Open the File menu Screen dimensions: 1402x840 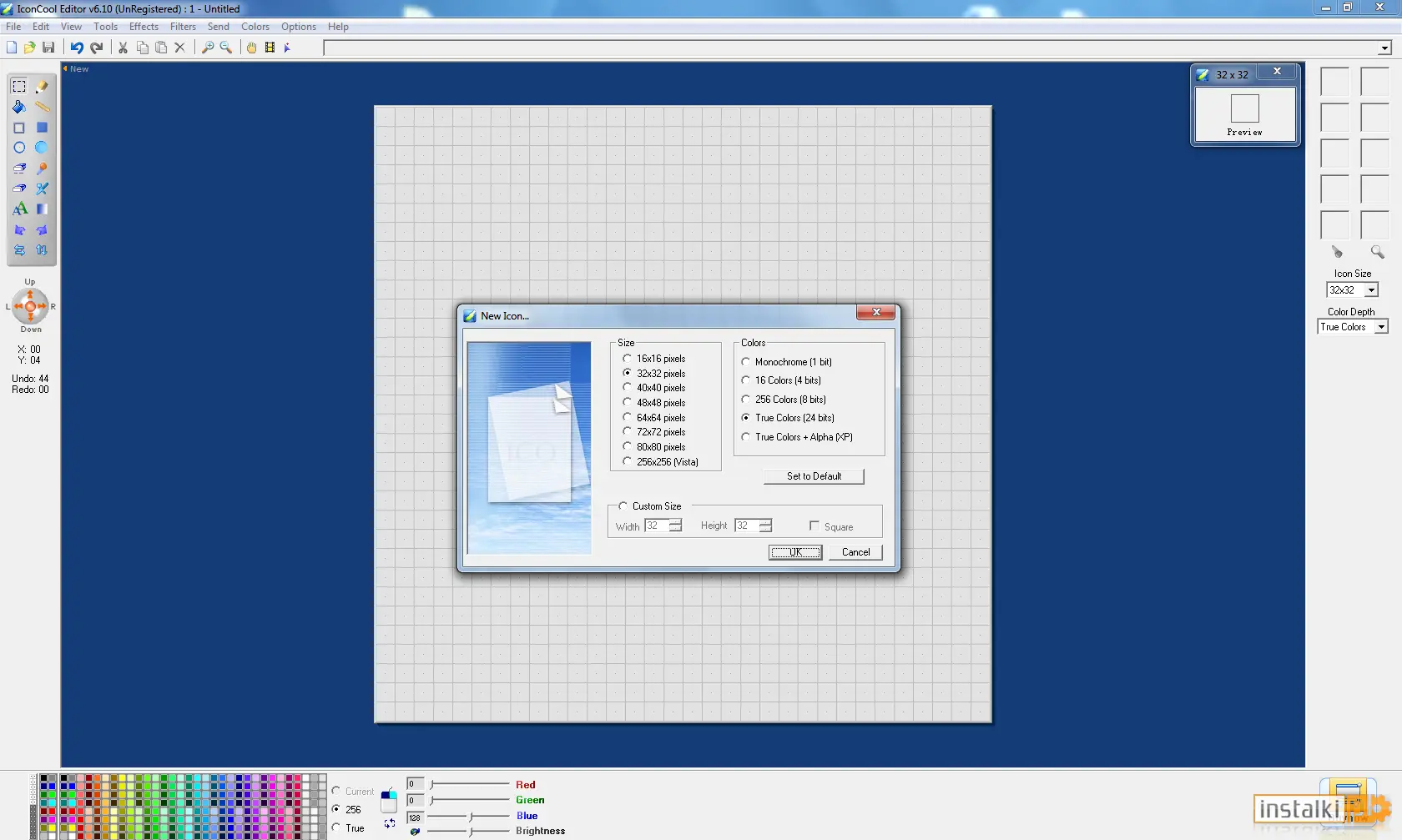tap(13, 27)
